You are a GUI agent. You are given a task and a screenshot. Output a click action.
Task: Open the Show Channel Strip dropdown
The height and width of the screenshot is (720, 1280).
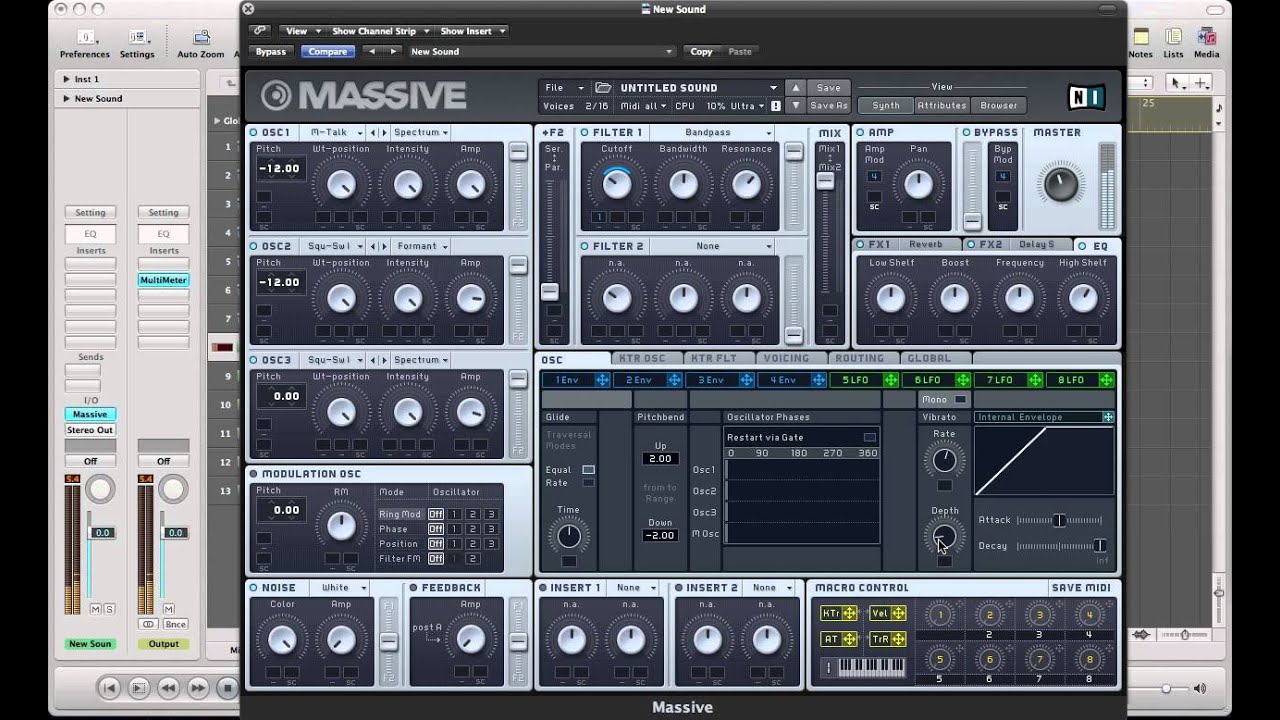(381, 31)
